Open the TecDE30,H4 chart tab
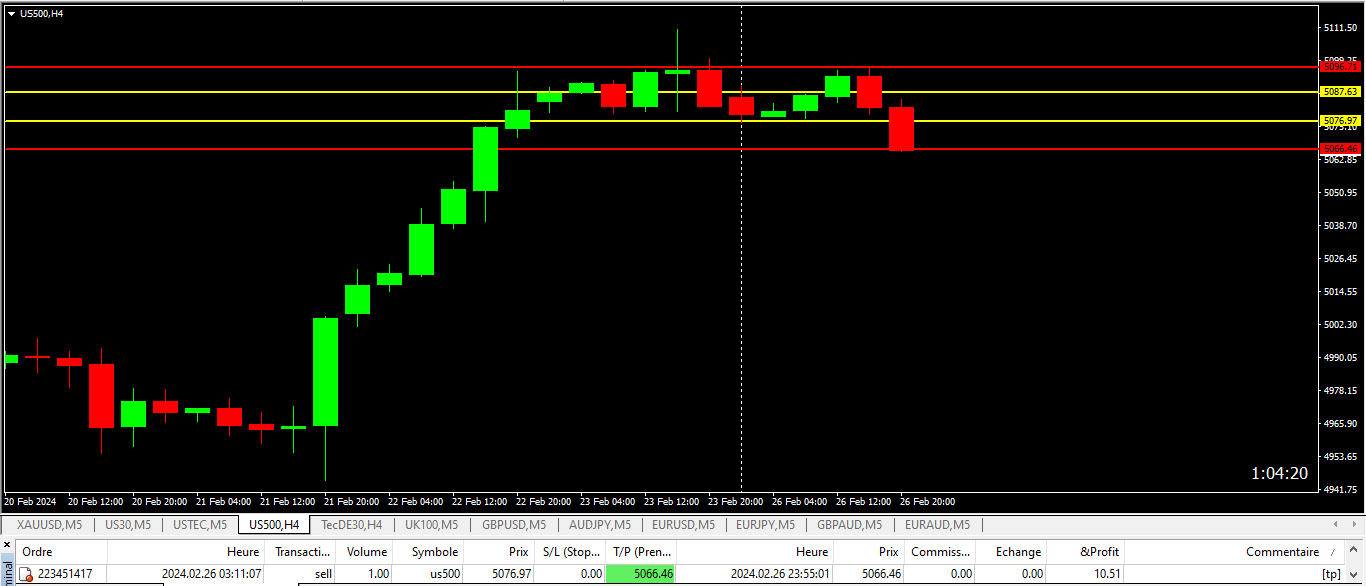This screenshot has width=1366, height=586. point(351,524)
